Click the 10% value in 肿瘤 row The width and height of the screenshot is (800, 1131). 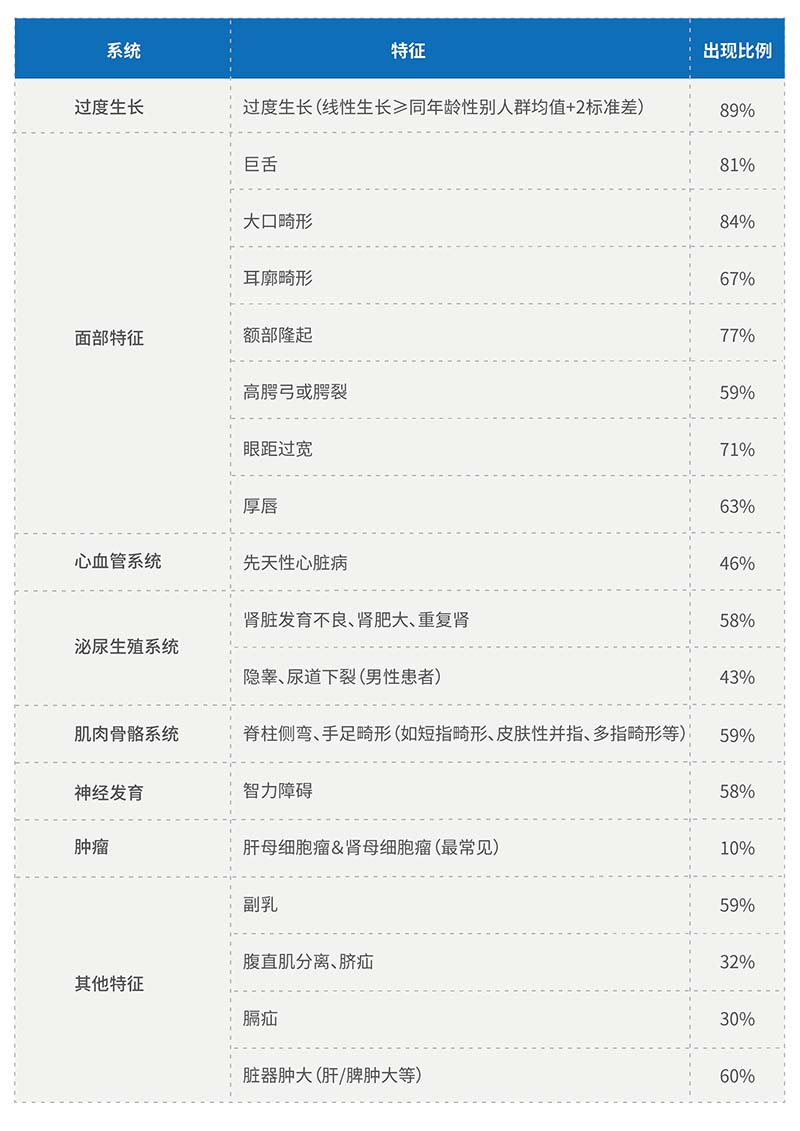click(737, 848)
